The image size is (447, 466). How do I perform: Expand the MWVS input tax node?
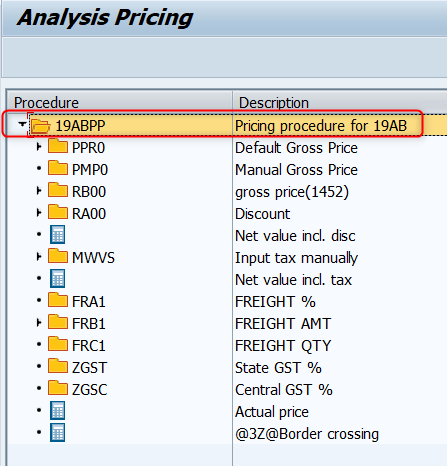pos(39,257)
